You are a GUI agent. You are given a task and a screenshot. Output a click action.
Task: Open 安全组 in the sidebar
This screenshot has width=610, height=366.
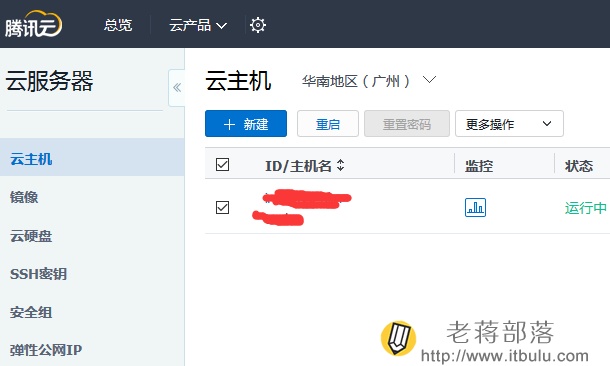[31, 312]
